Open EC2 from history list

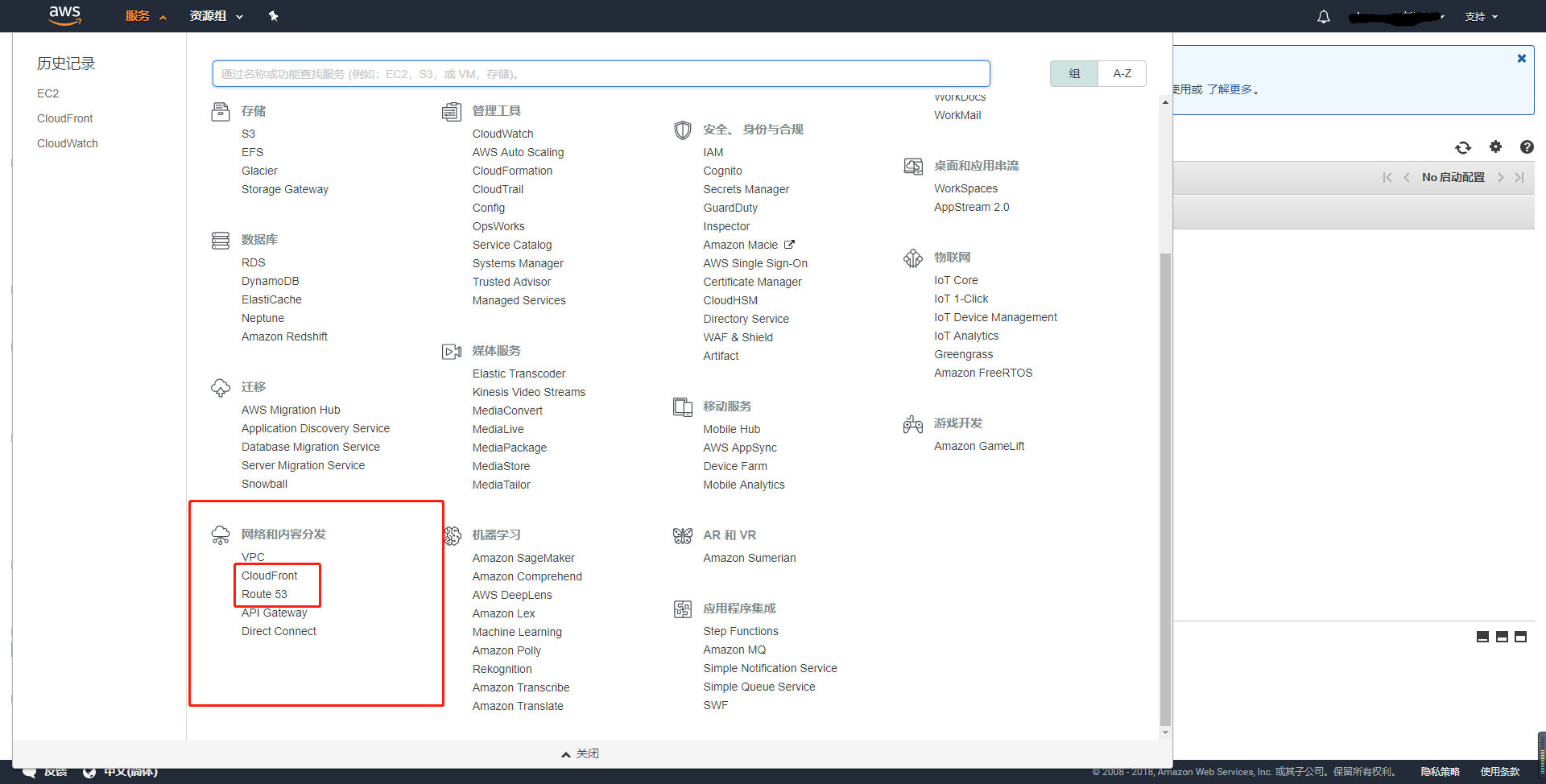48,93
